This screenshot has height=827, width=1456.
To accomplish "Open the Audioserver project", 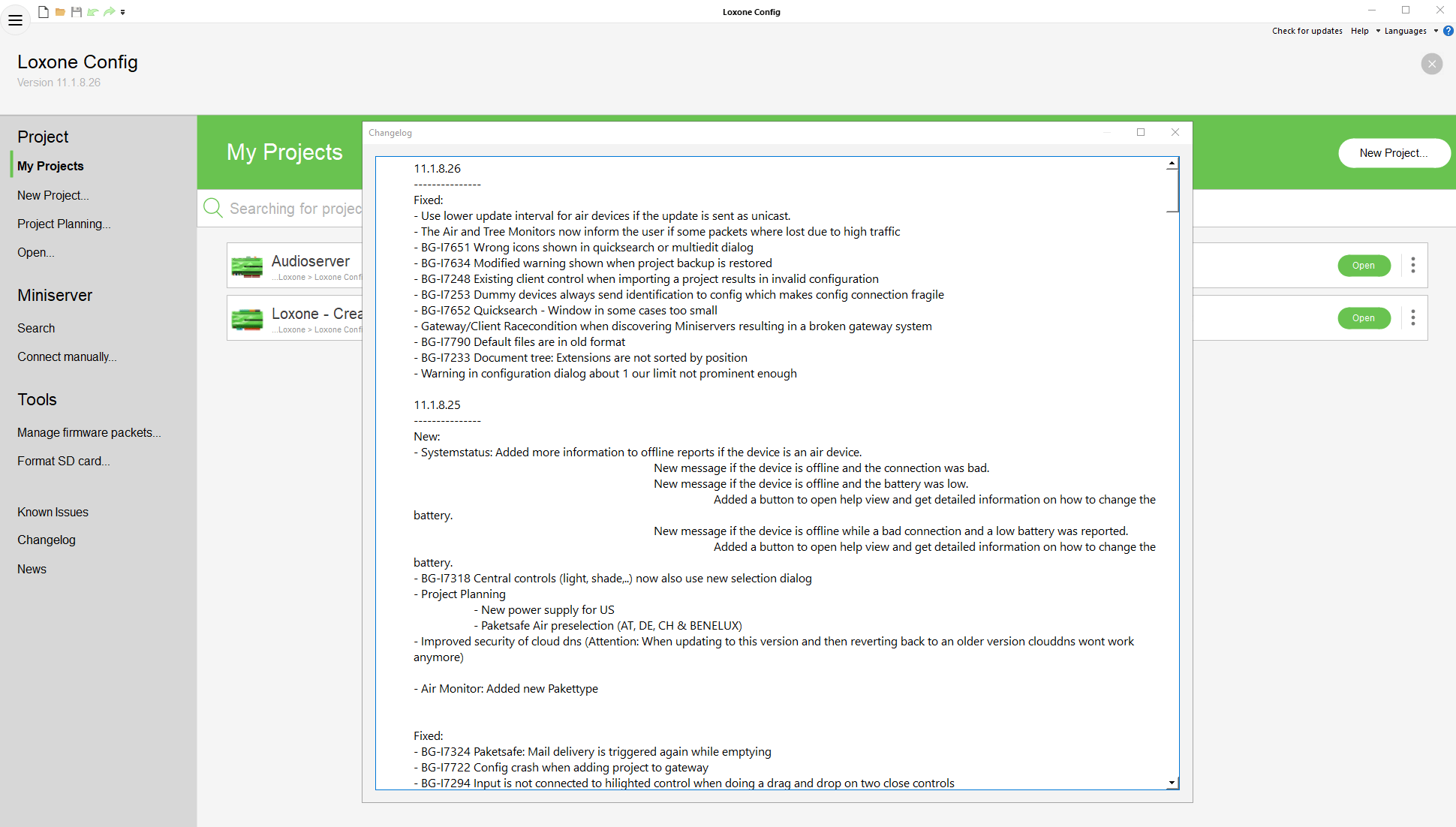I will (1364, 266).
